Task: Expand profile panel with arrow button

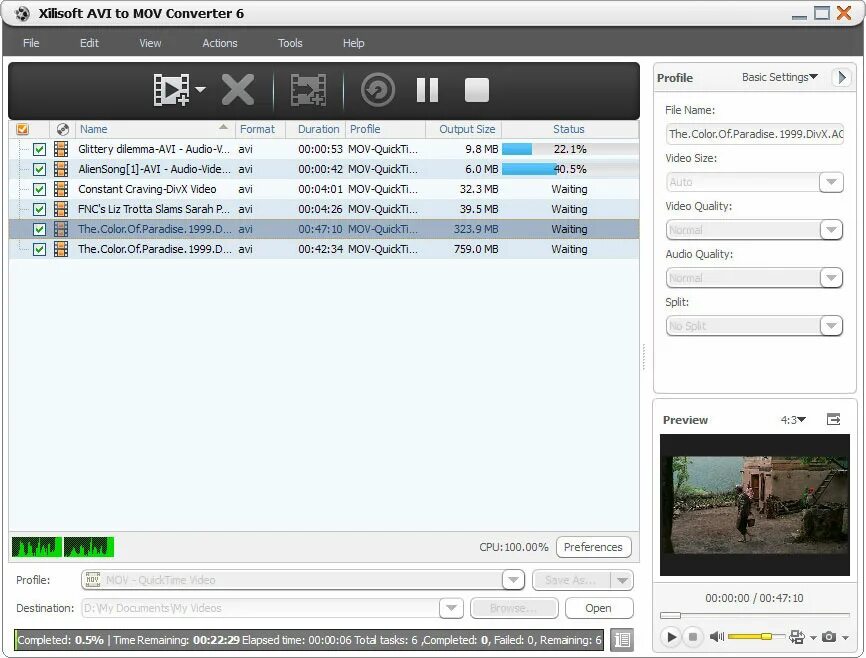Action: click(x=841, y=77)
